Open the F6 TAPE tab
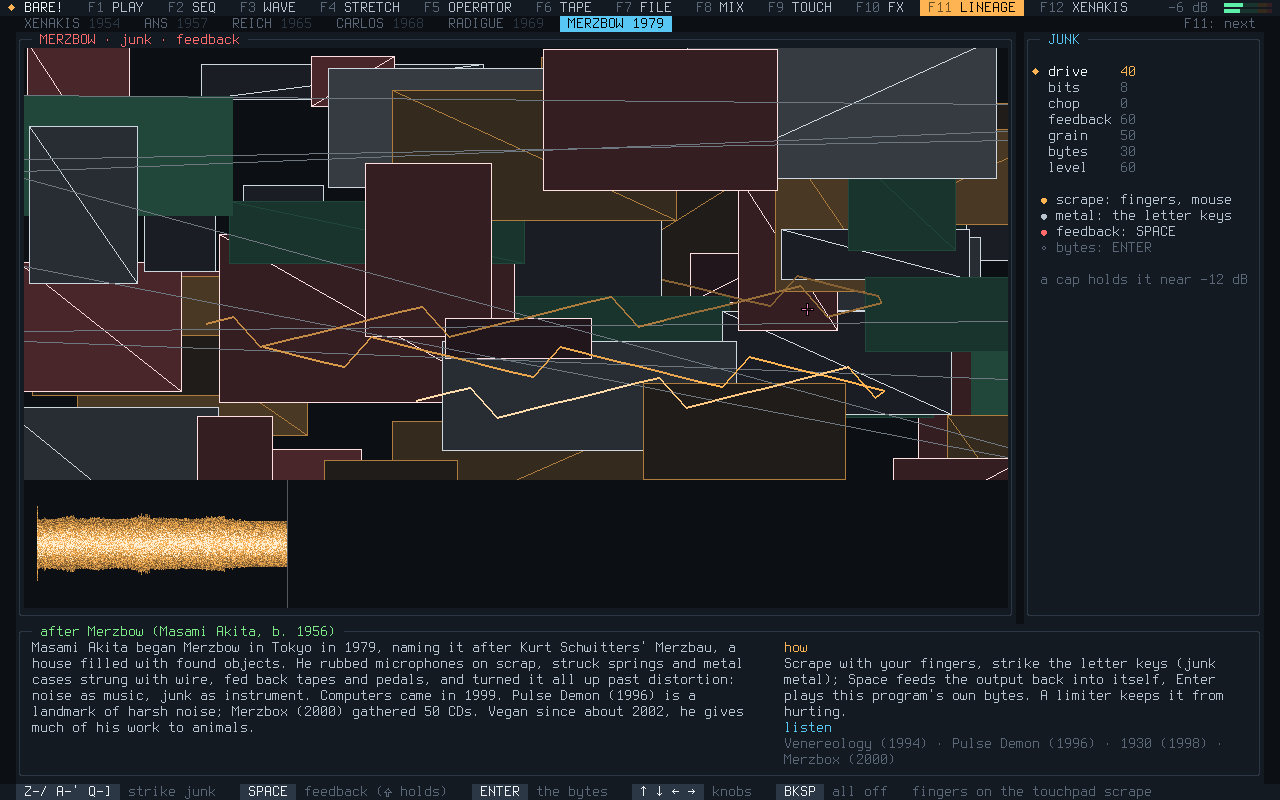Screen dimensions: 1280x800 564,7
